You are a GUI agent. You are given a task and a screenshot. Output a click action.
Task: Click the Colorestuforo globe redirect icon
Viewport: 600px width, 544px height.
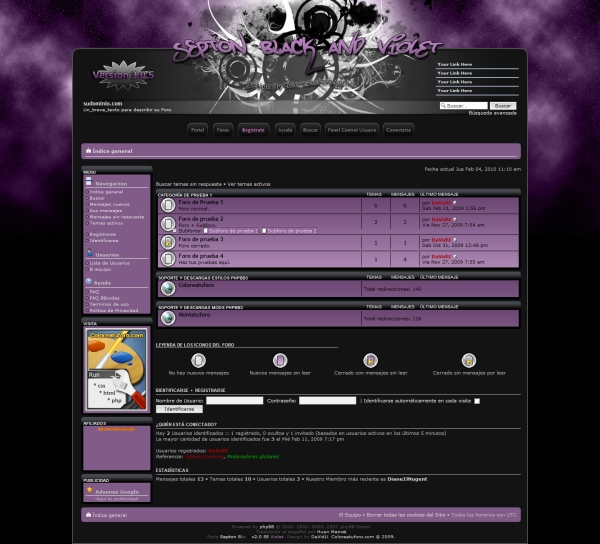[168, 288]
